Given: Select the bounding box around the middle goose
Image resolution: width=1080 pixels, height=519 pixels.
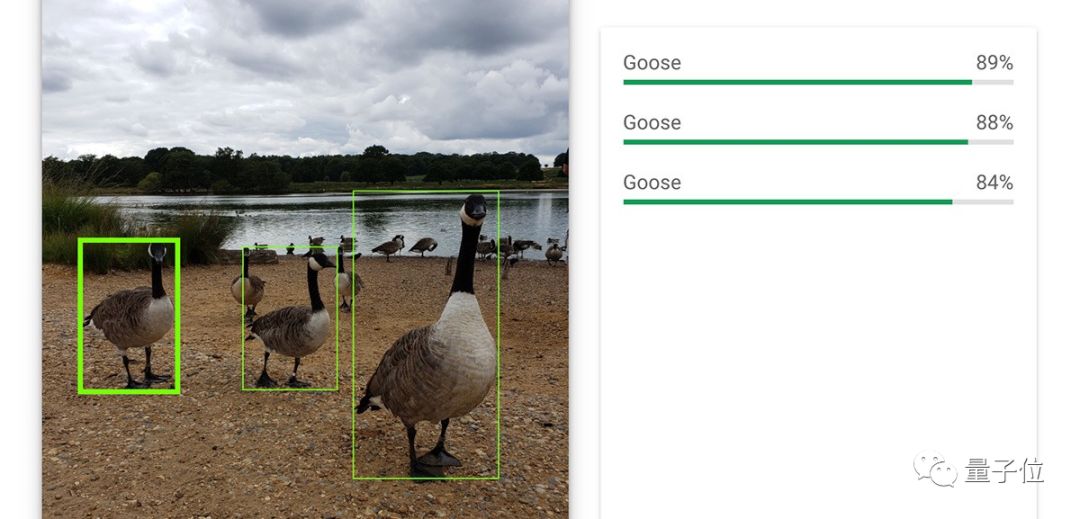Looking at the screenshot, I should tap(290, 318).
